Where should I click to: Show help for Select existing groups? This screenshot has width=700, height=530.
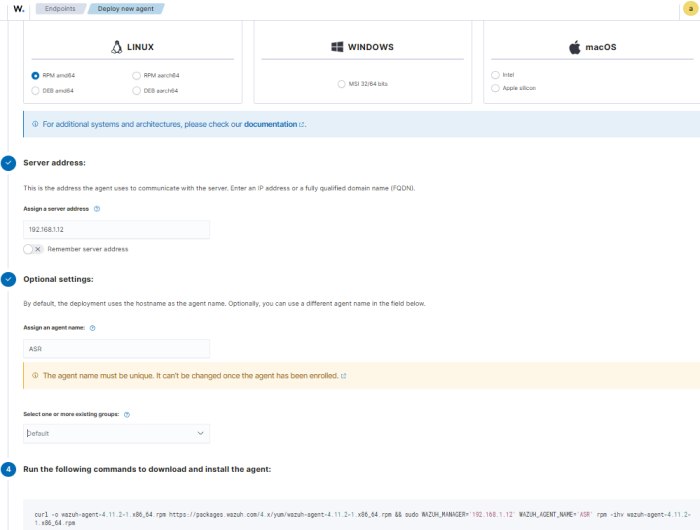point(127,414)
